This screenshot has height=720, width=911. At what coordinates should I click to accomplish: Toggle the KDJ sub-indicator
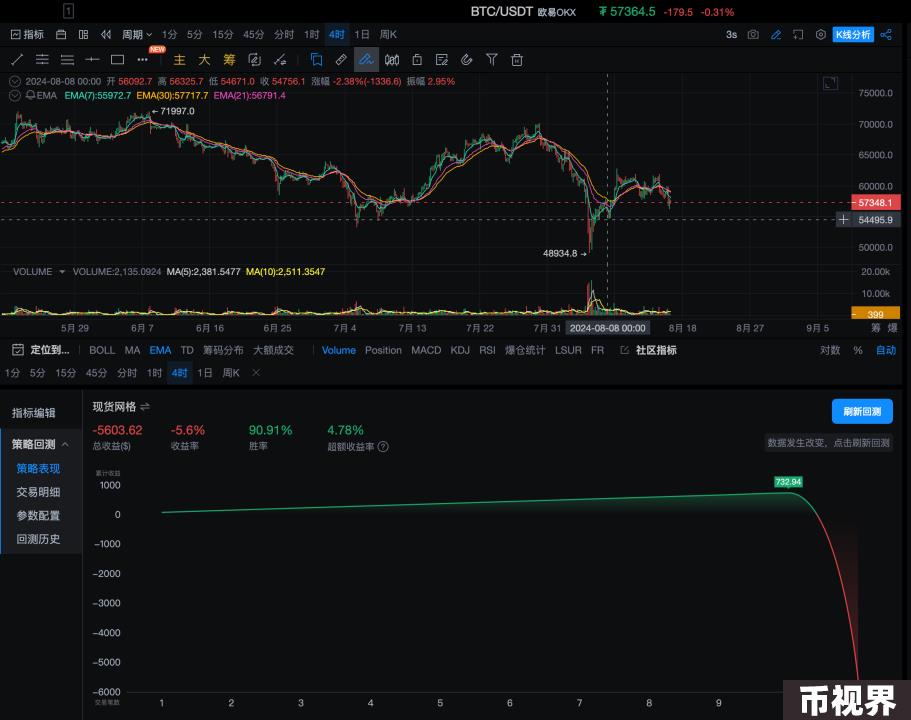coord(460,350)
